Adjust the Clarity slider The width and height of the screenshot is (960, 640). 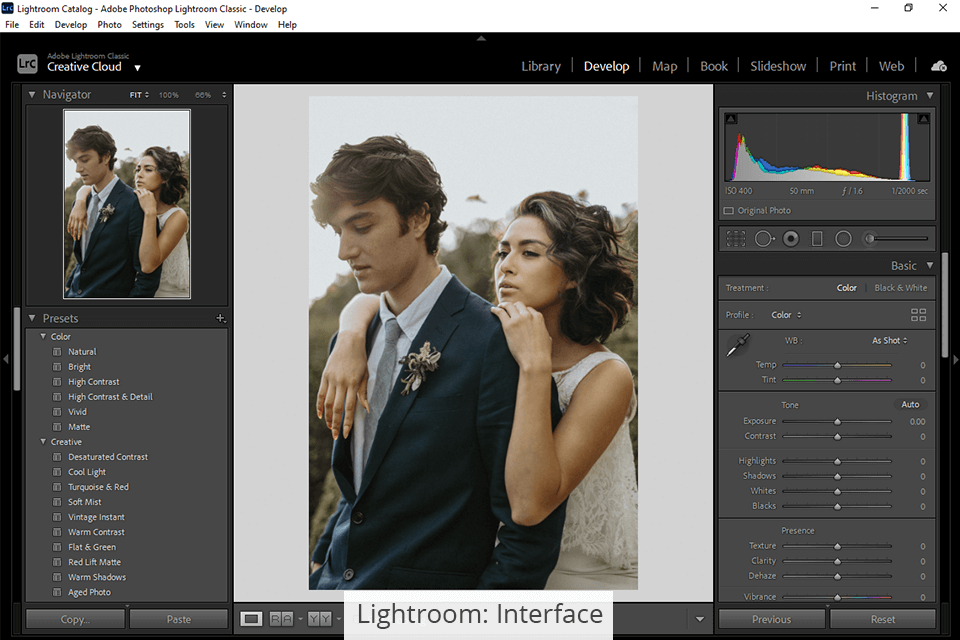pos(837,561)
